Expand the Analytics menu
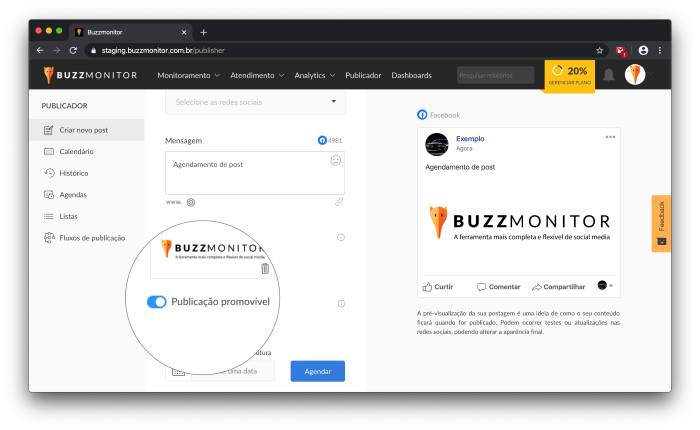This screenshot has height=430, width=700. (315, 75)
